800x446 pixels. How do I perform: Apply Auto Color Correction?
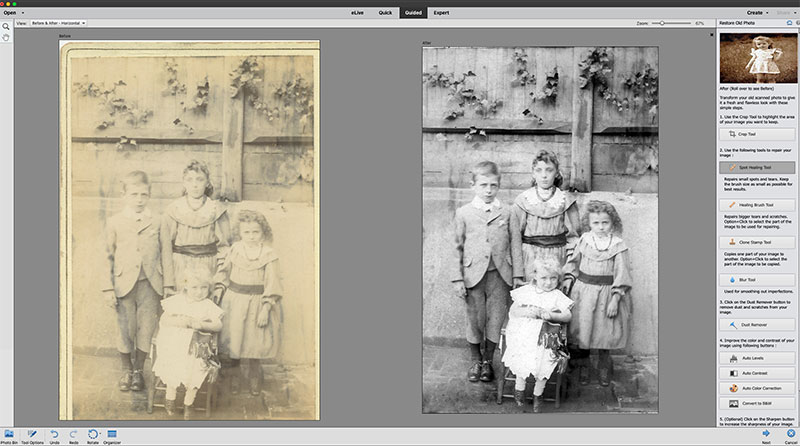click(757, 388)
